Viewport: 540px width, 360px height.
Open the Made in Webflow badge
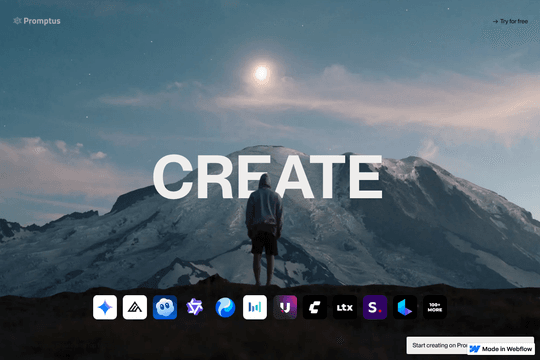(x=501, y=349)
